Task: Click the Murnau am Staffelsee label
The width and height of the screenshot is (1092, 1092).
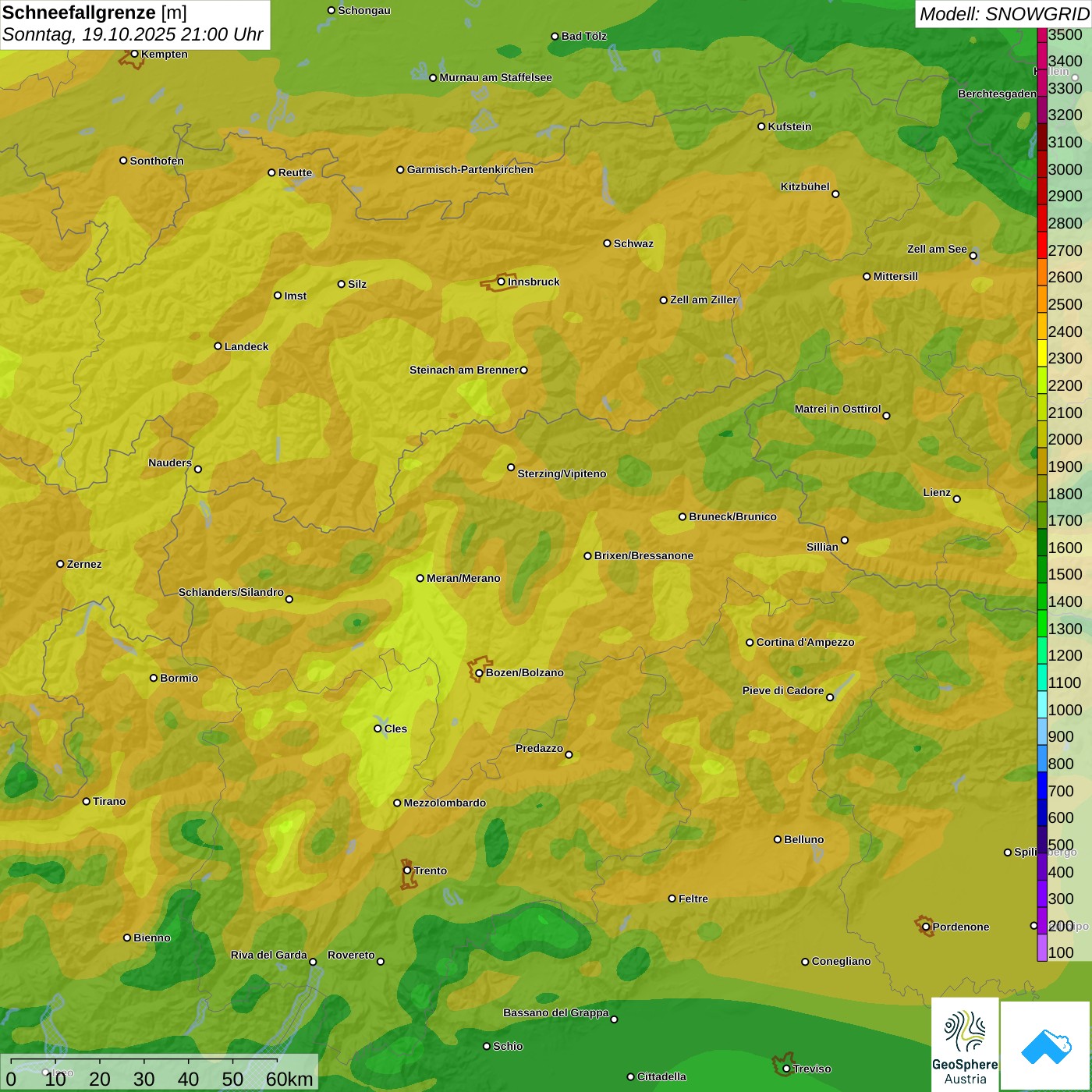Action: [x=495, y=77]
